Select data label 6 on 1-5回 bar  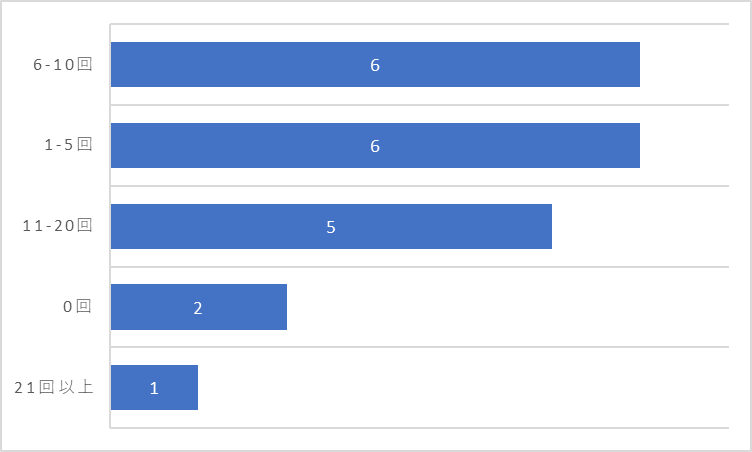tap(375, 146)
